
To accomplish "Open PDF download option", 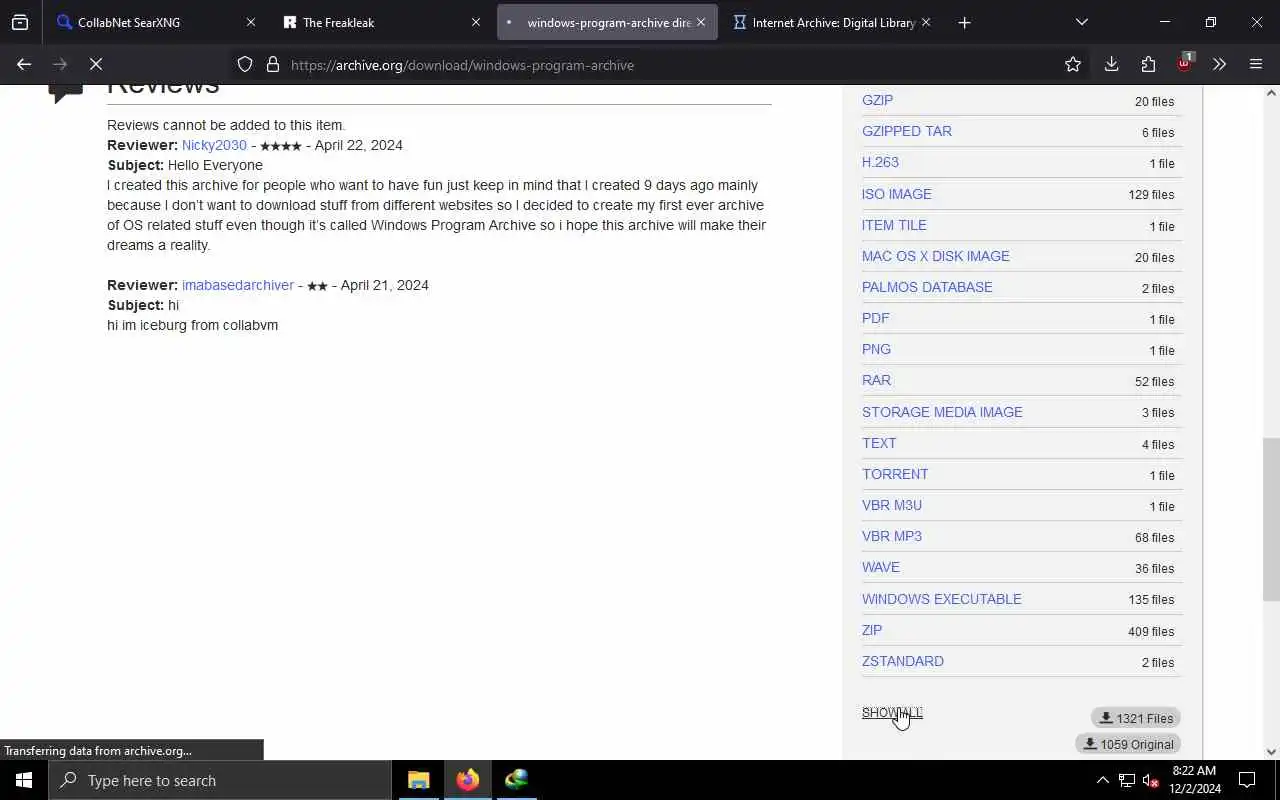I will (x=875, y=318).
